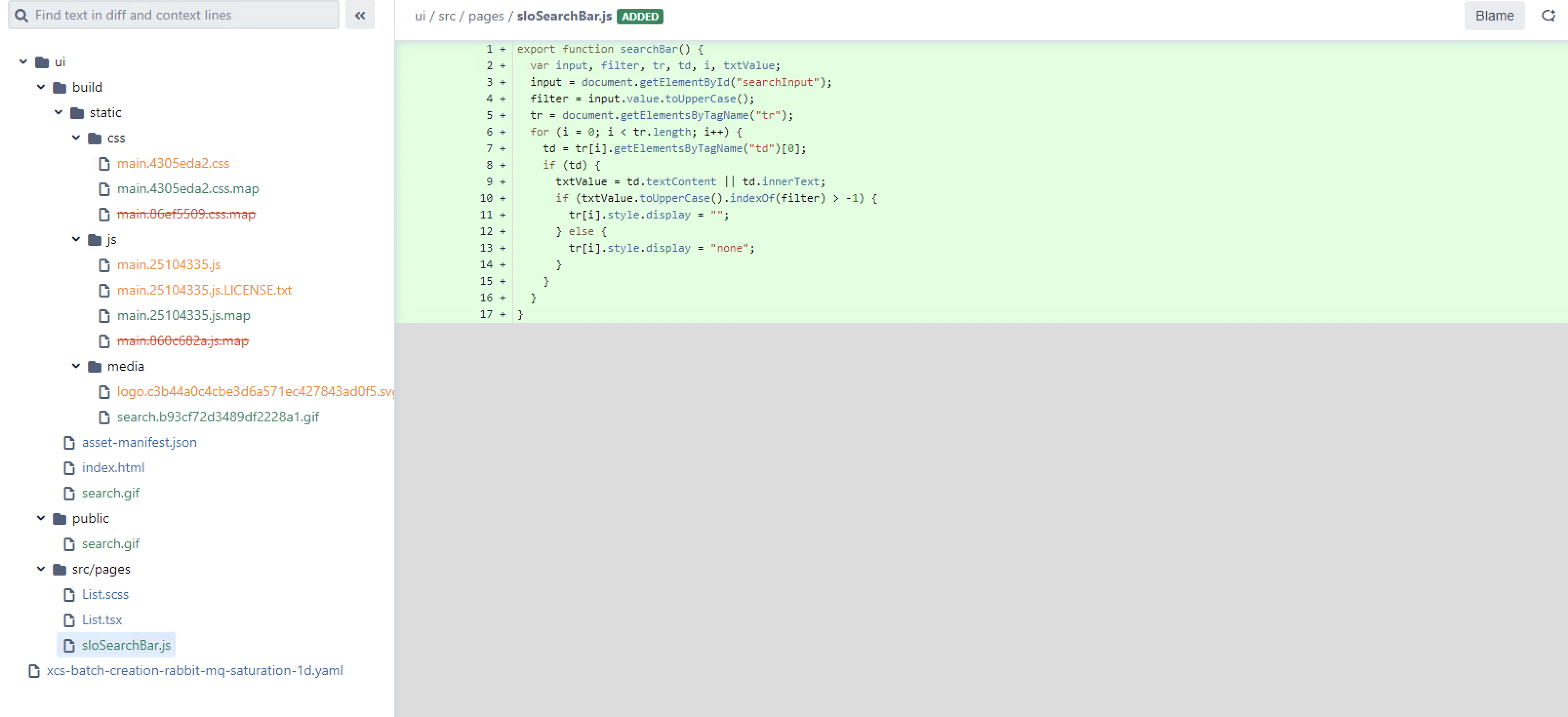The width and height of the screenshot is (1568, 717).
Task: Click the media folder icon
Action: tap(94, 366)
